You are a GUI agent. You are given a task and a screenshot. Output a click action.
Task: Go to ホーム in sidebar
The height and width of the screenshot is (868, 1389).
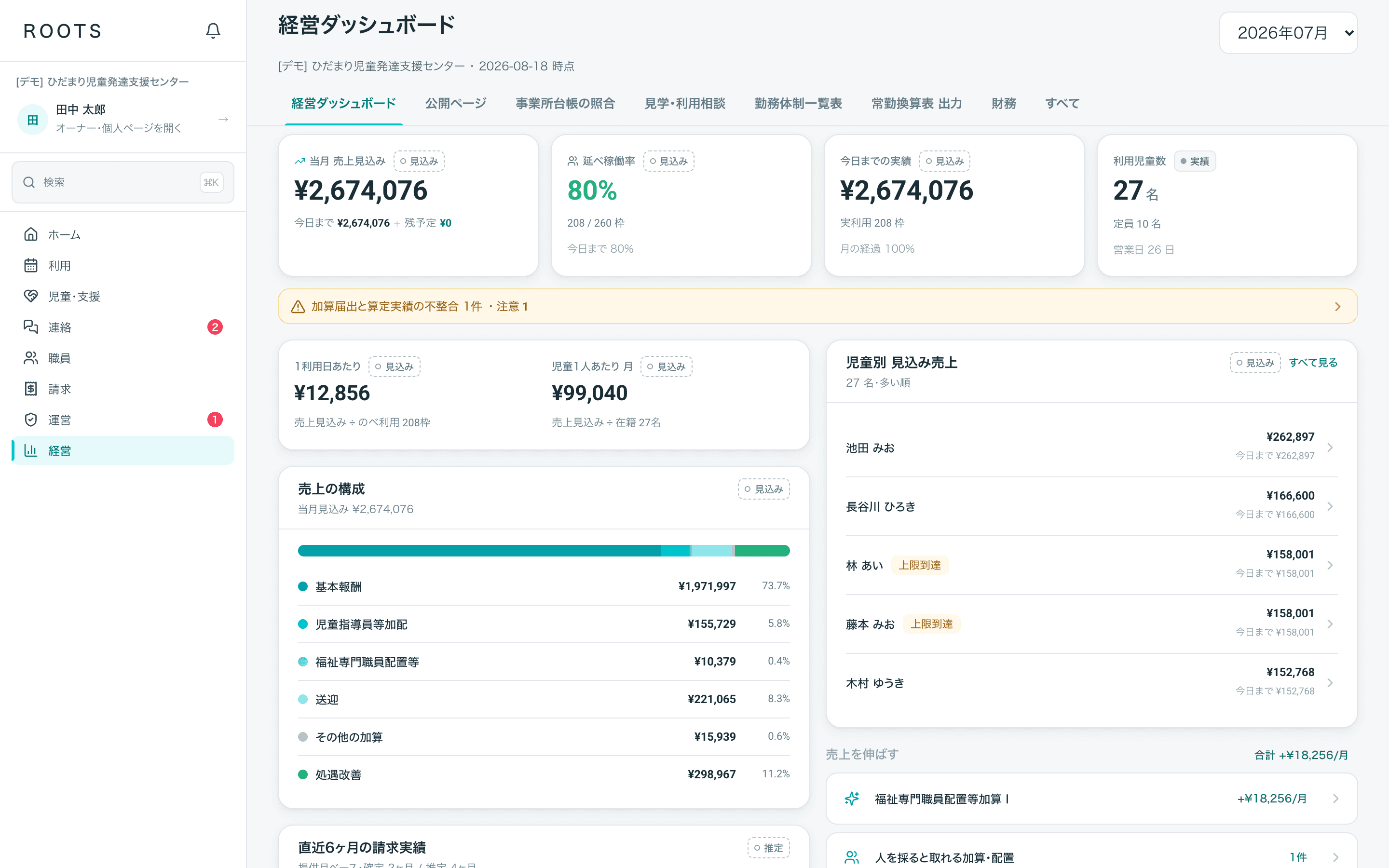pos(123,234)
